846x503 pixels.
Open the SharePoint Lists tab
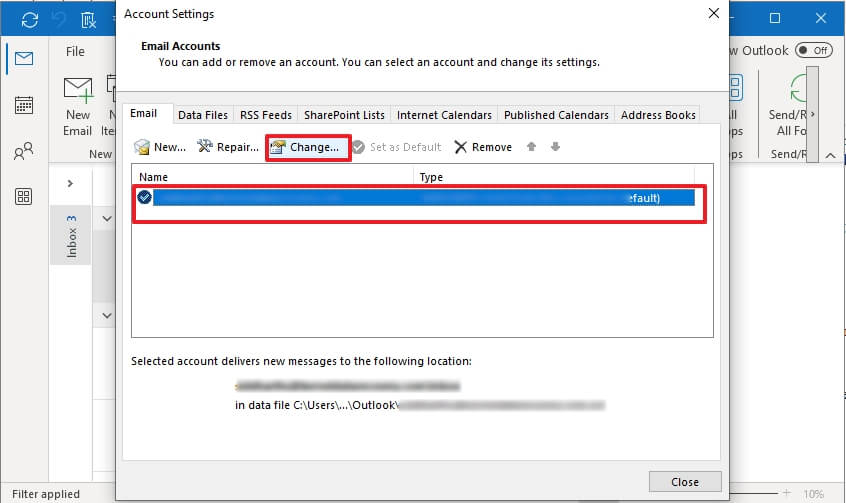click(x=344, y=115)
